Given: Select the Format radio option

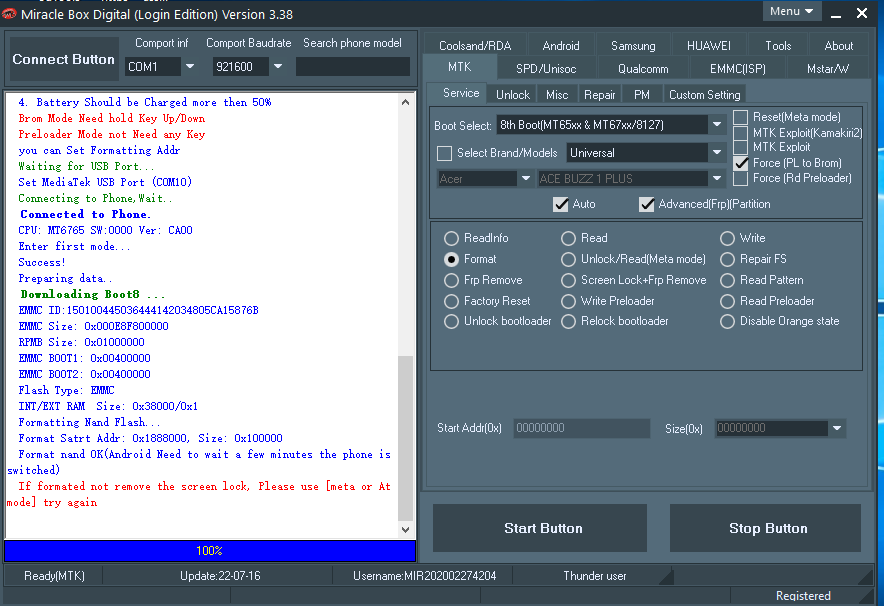Looking at the screenshot, I should click(x=451, y=259).
